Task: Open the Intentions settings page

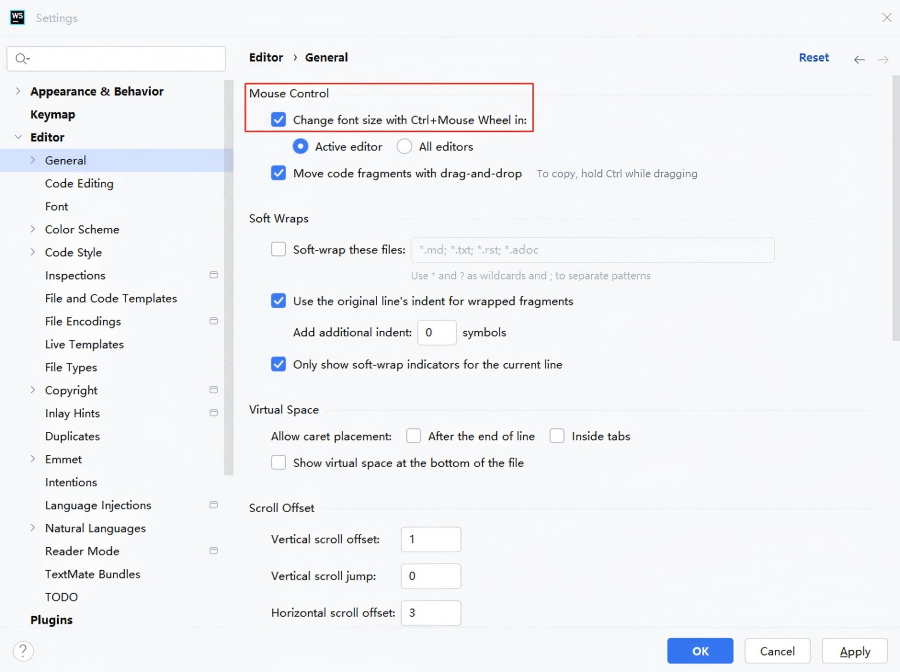Action: tap(71, 481)
